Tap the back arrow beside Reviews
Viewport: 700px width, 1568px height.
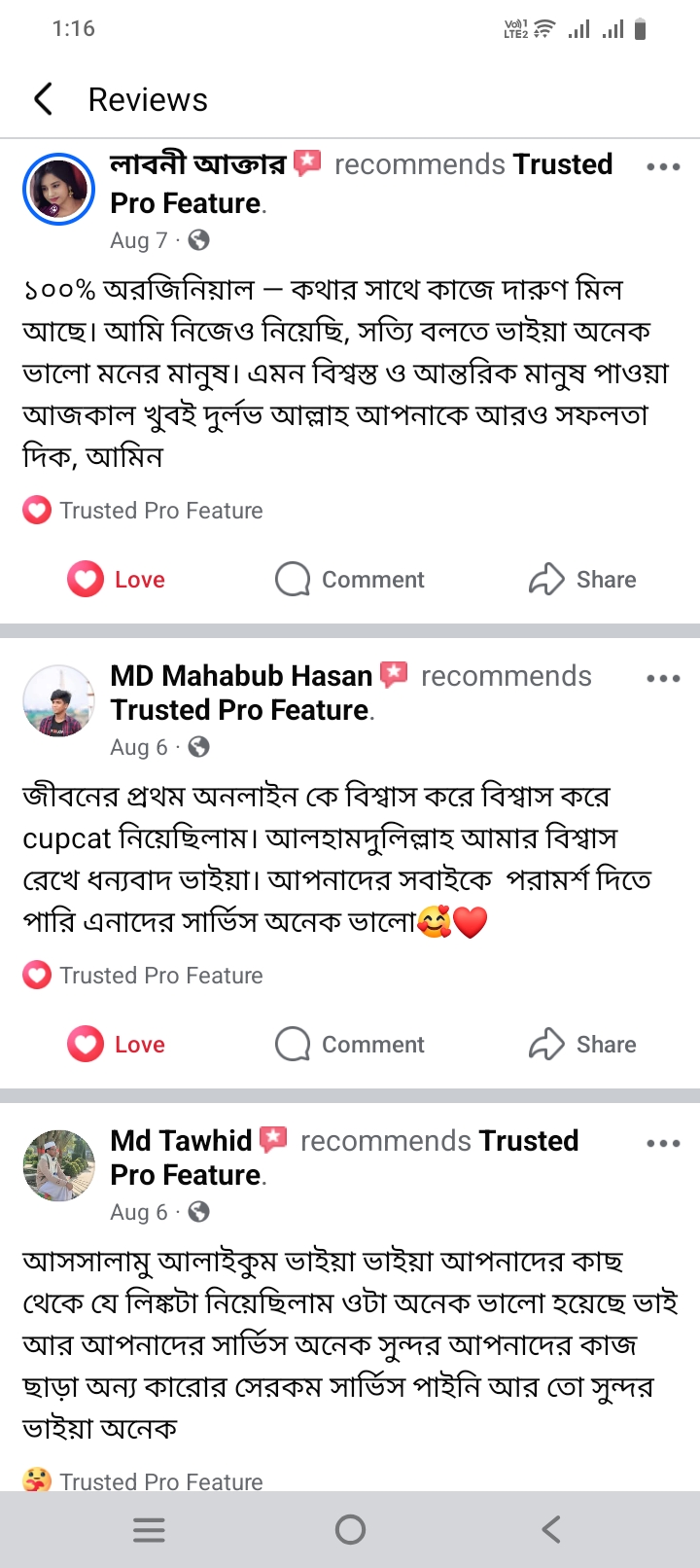tap(44, 99)
